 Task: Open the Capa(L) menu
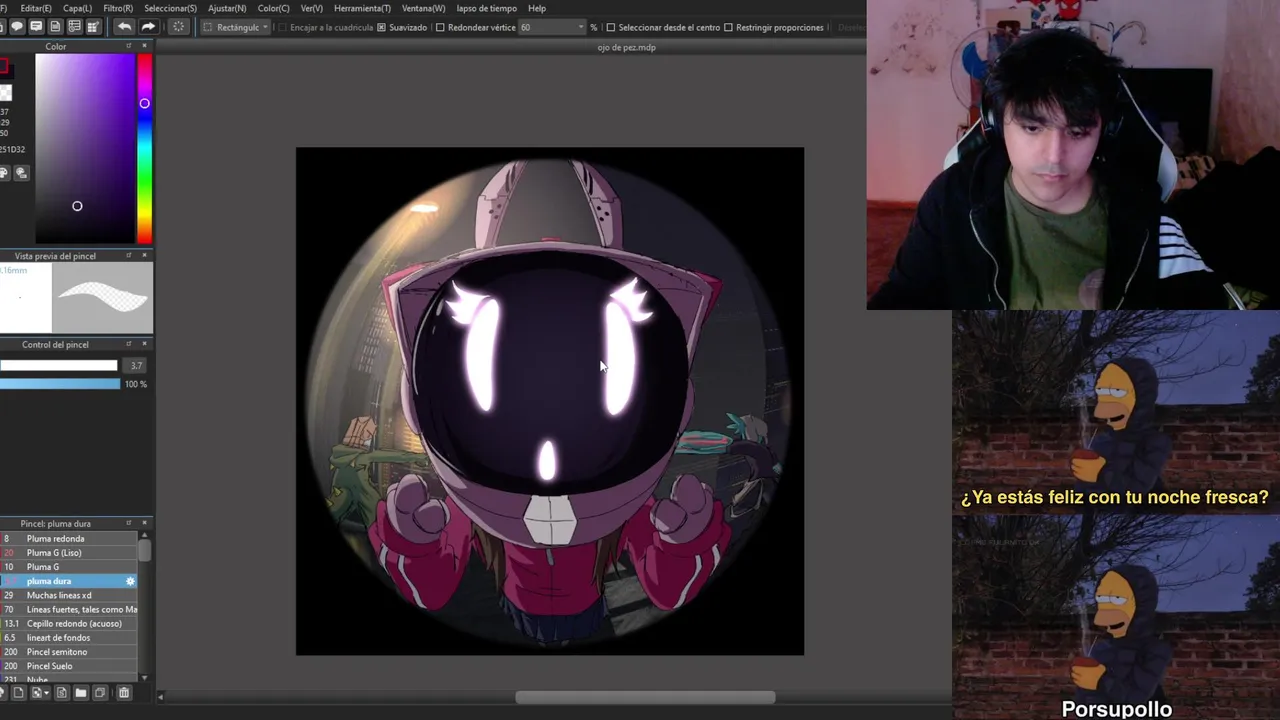(77, 8)
